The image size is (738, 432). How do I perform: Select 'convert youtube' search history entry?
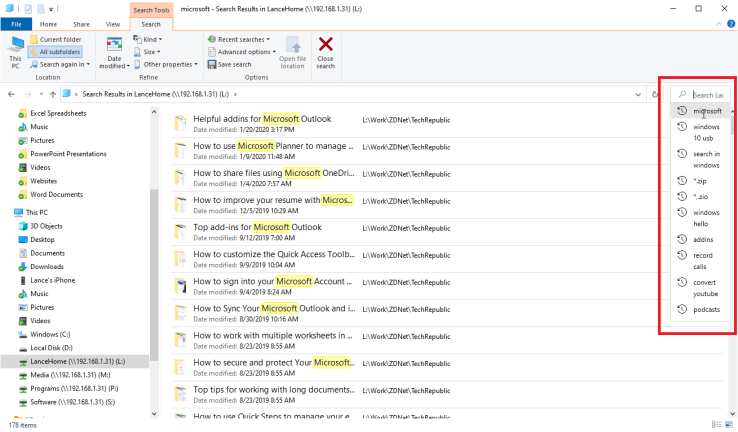pyautogui.click(x=701, y=288)
